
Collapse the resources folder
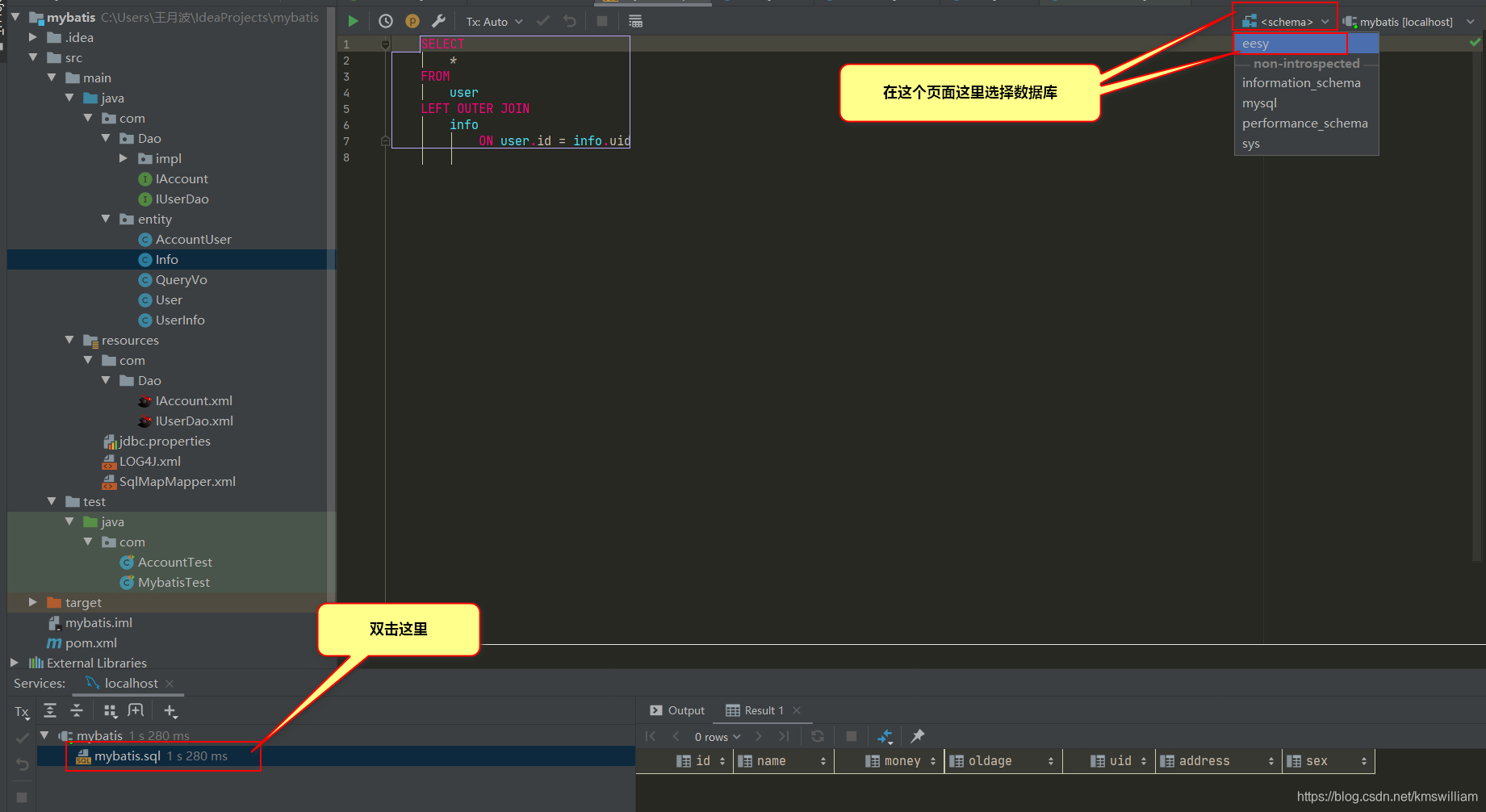(x=69, y=340)
